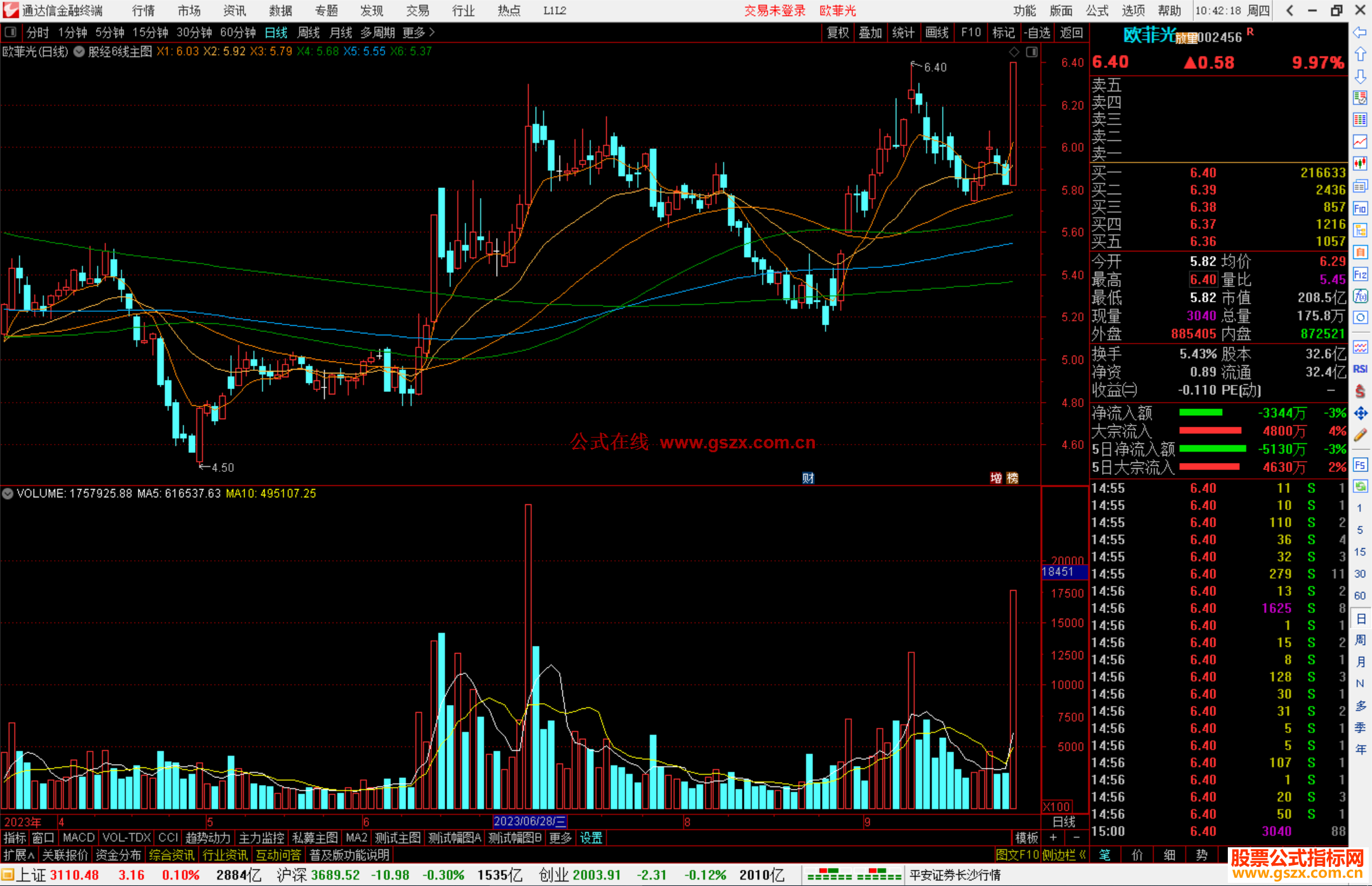Click the minus zoom-out button near 模板
This screenshot has height=886, width=1372.
1076,838
